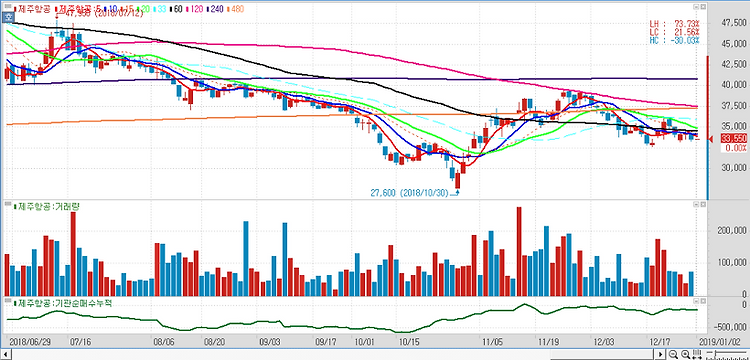Click the 30,000 price axis label

734,168
